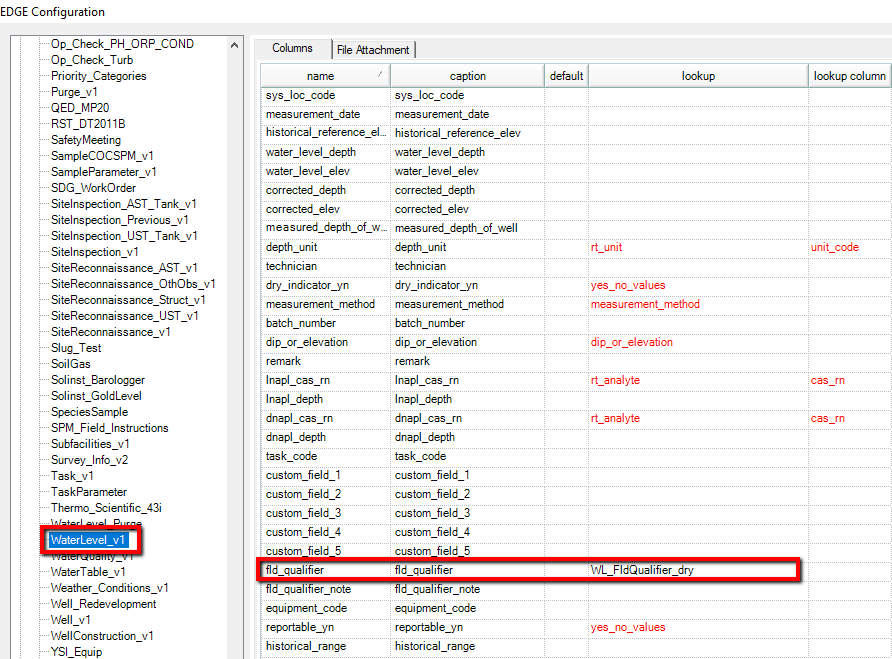Viewport: 892px width, 659px height.
Task: Click the lookup column header
Action: (698, 76)
